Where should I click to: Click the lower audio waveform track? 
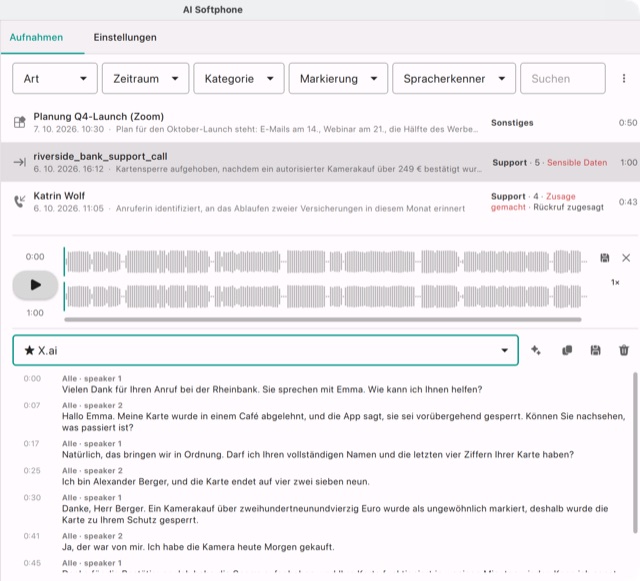tap(325, 296)
